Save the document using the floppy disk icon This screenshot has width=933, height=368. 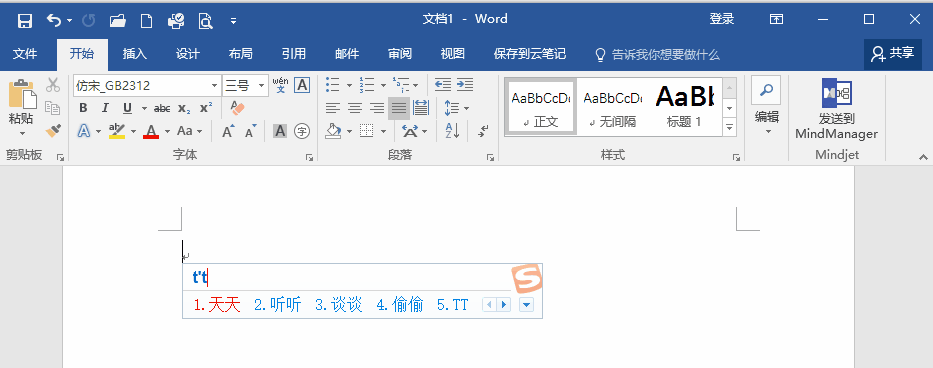(x=24, y=21)
